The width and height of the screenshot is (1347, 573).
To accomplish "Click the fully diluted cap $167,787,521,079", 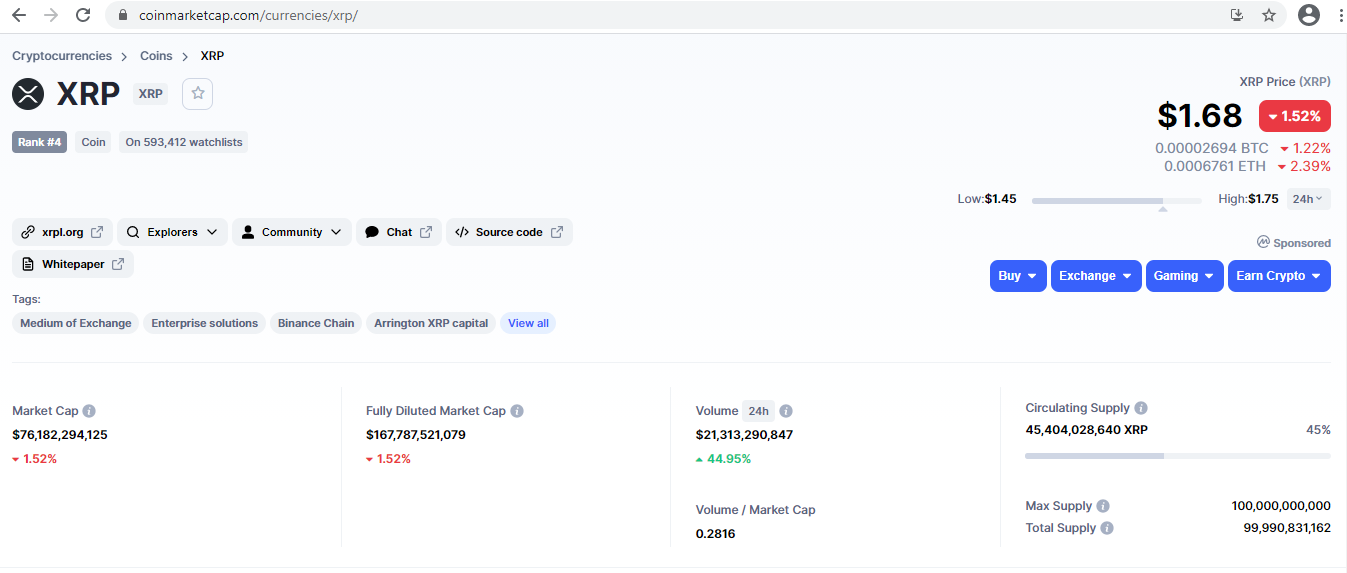I will tap(416, 435).
